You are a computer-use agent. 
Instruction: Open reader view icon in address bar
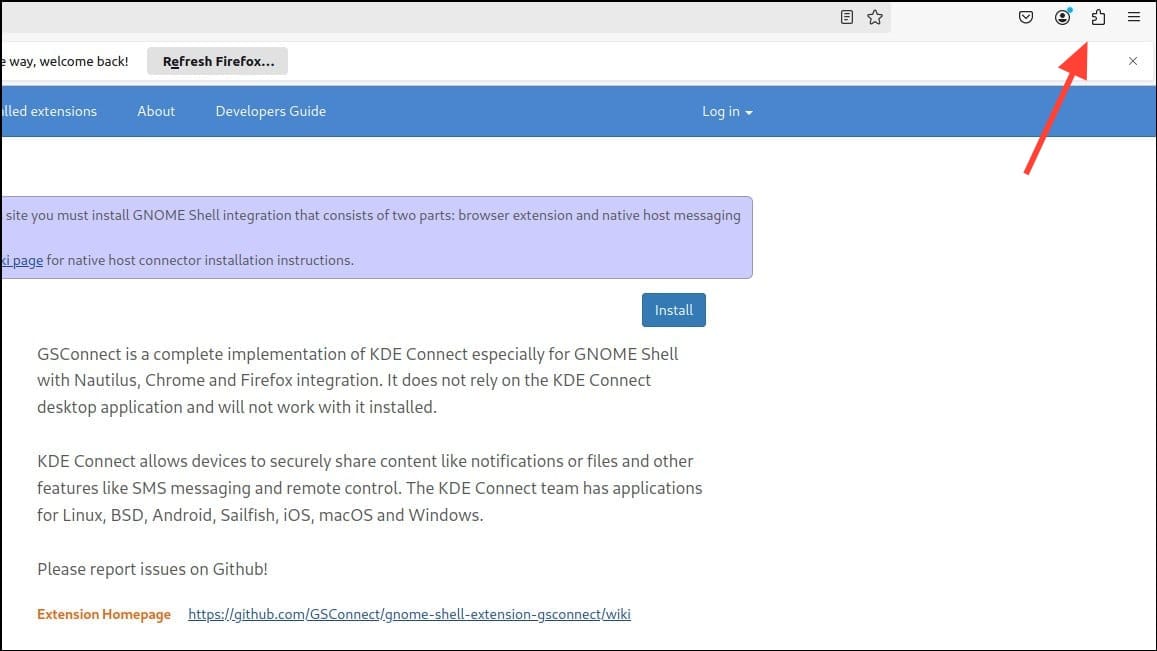pos(846,17)
